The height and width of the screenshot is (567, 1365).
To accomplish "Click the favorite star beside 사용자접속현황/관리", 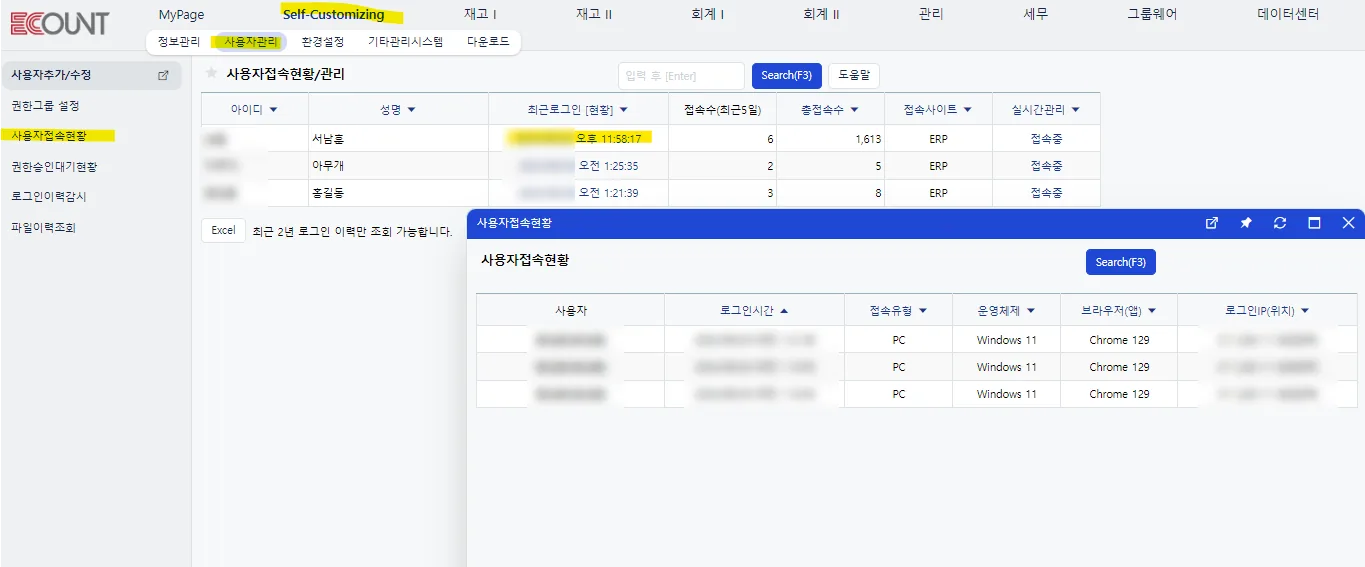I will 211,73.
